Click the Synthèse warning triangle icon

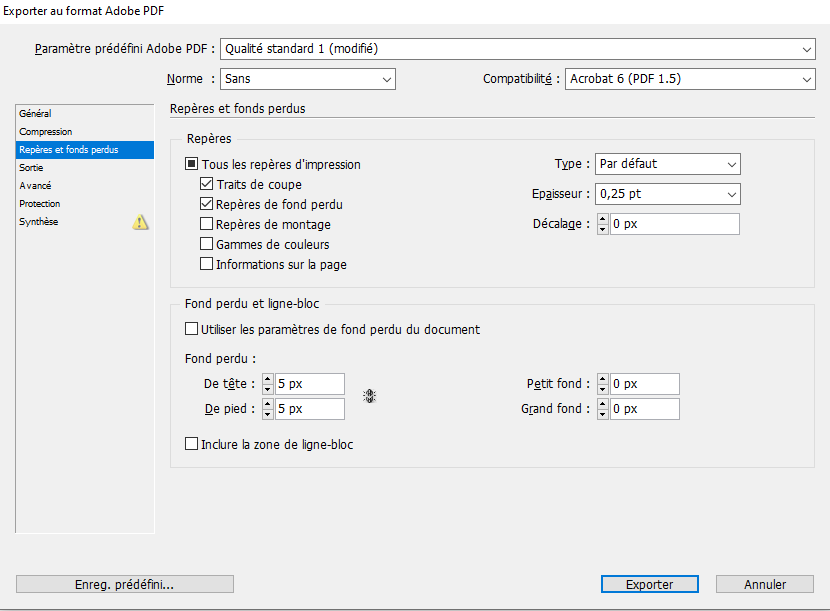pos(141,222)
